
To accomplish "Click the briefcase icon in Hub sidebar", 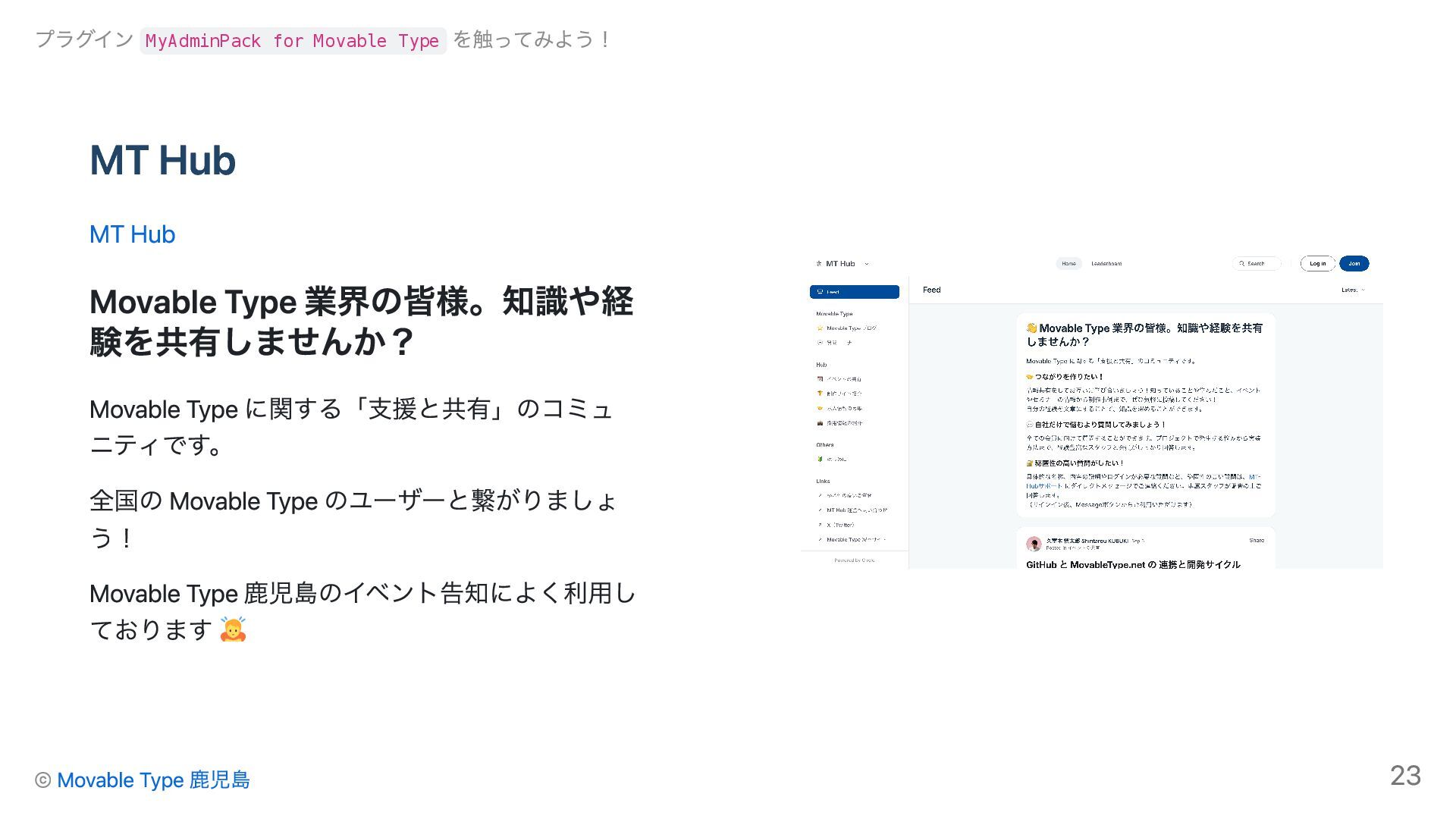I will (x=820, y=423).
